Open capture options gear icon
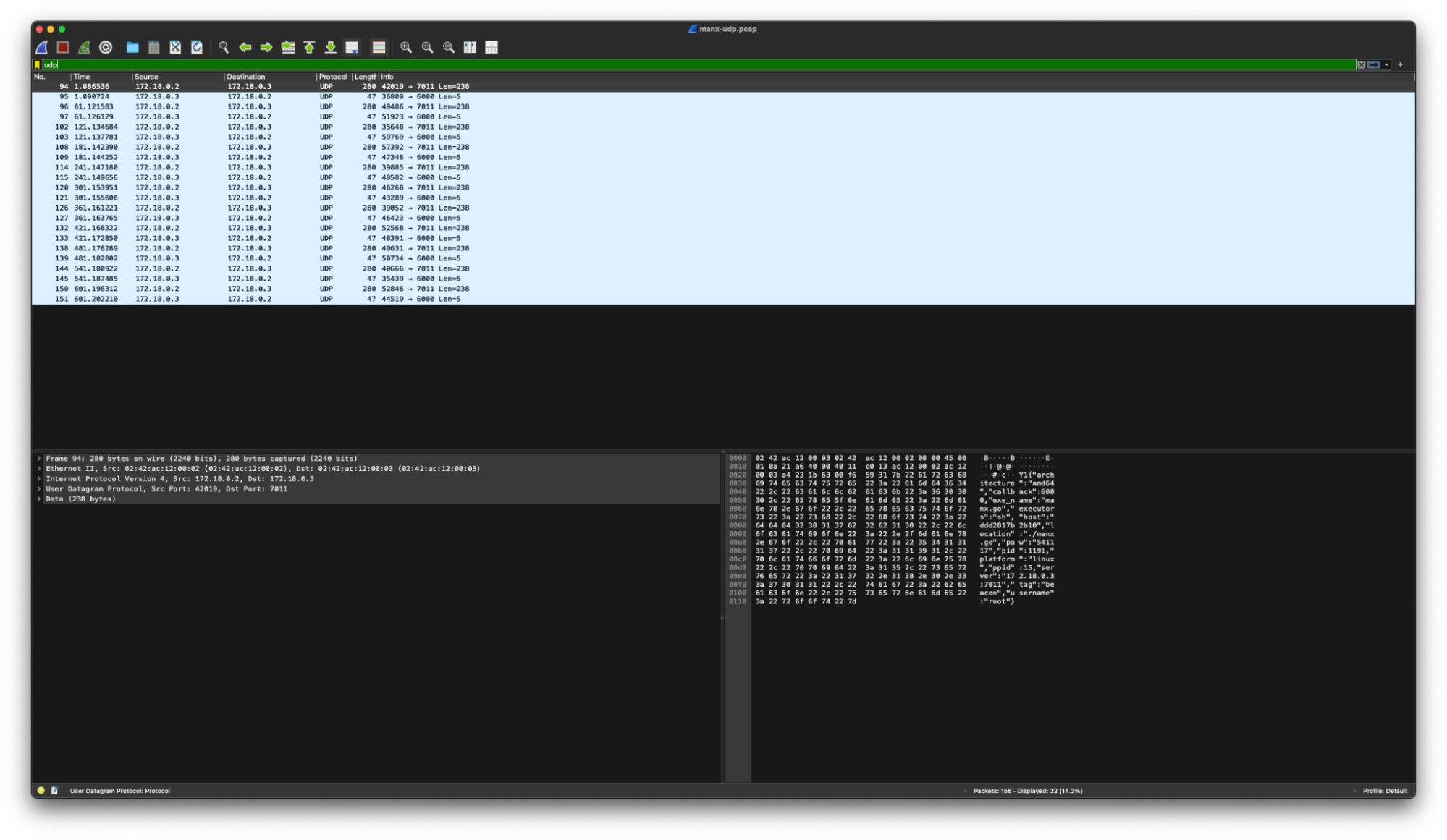The height and width of the screenshot is (840, 1447). [106, 47]
